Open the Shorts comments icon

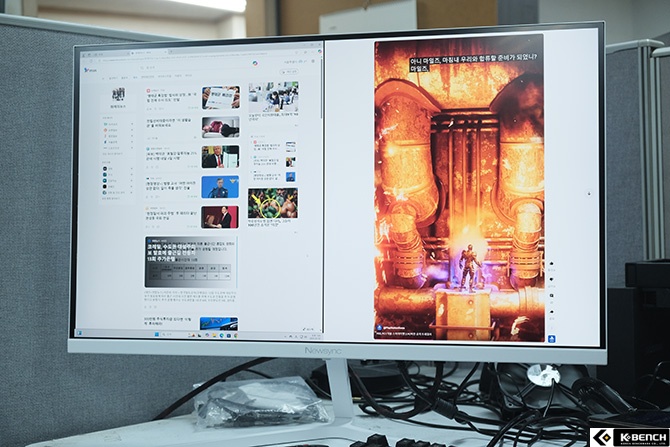point(552,296)
